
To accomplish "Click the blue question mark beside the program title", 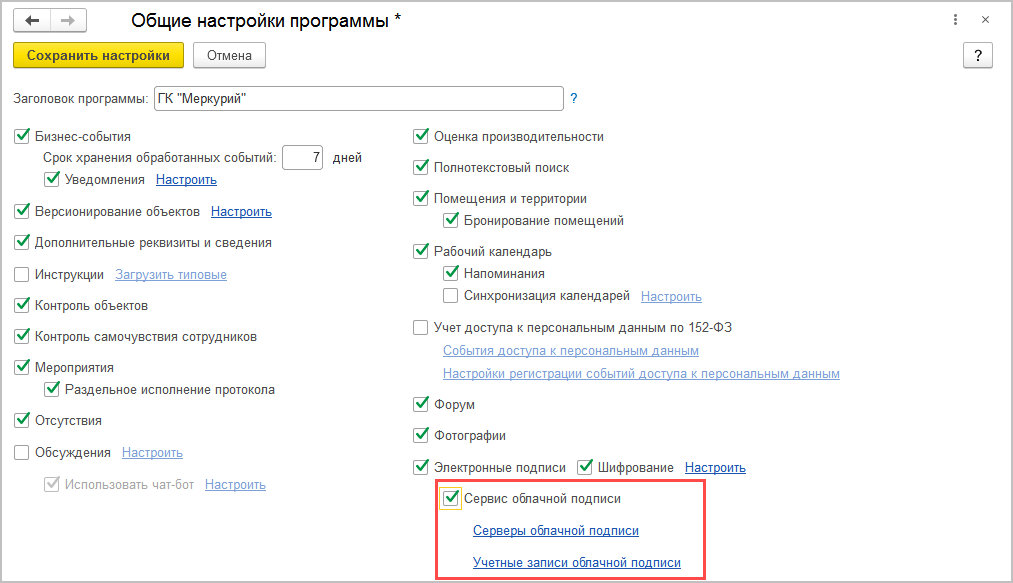I will [x=574, y=98].
